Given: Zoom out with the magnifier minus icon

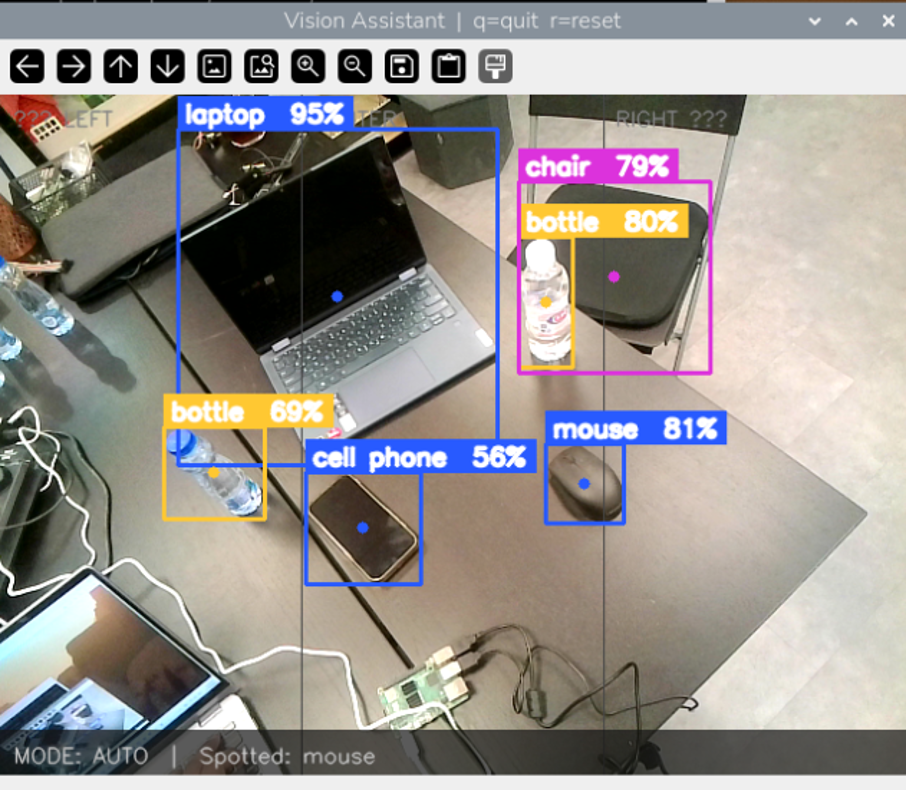Looking at the screenshot, I should pyautogui.click(x=355, y=66).
